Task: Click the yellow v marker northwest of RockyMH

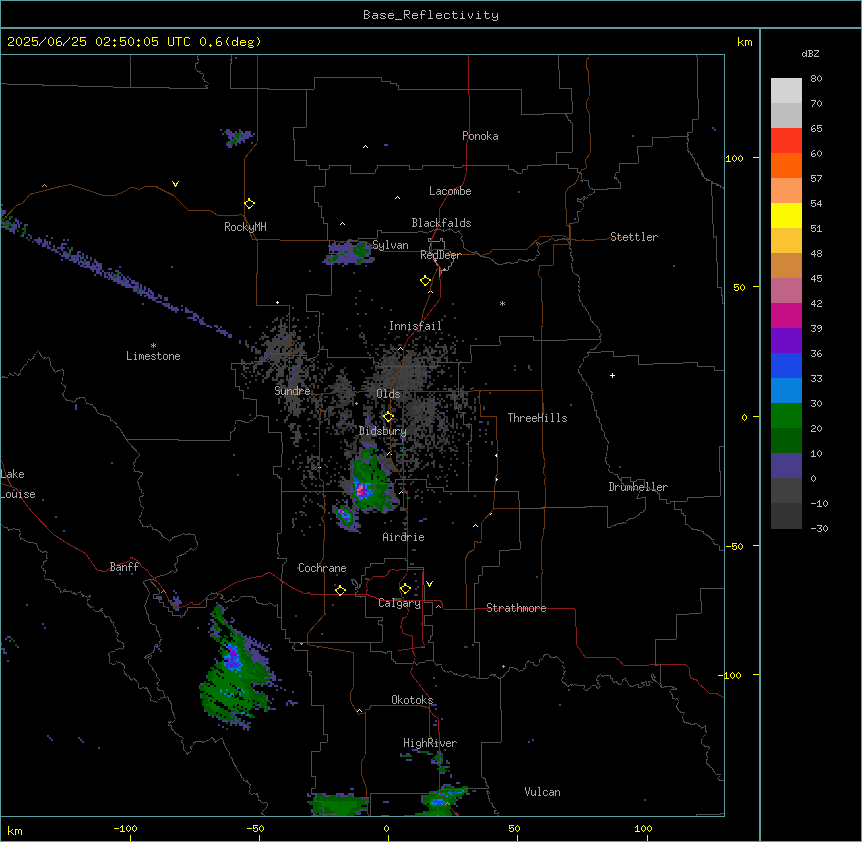Action: click(x=175, y=184)
